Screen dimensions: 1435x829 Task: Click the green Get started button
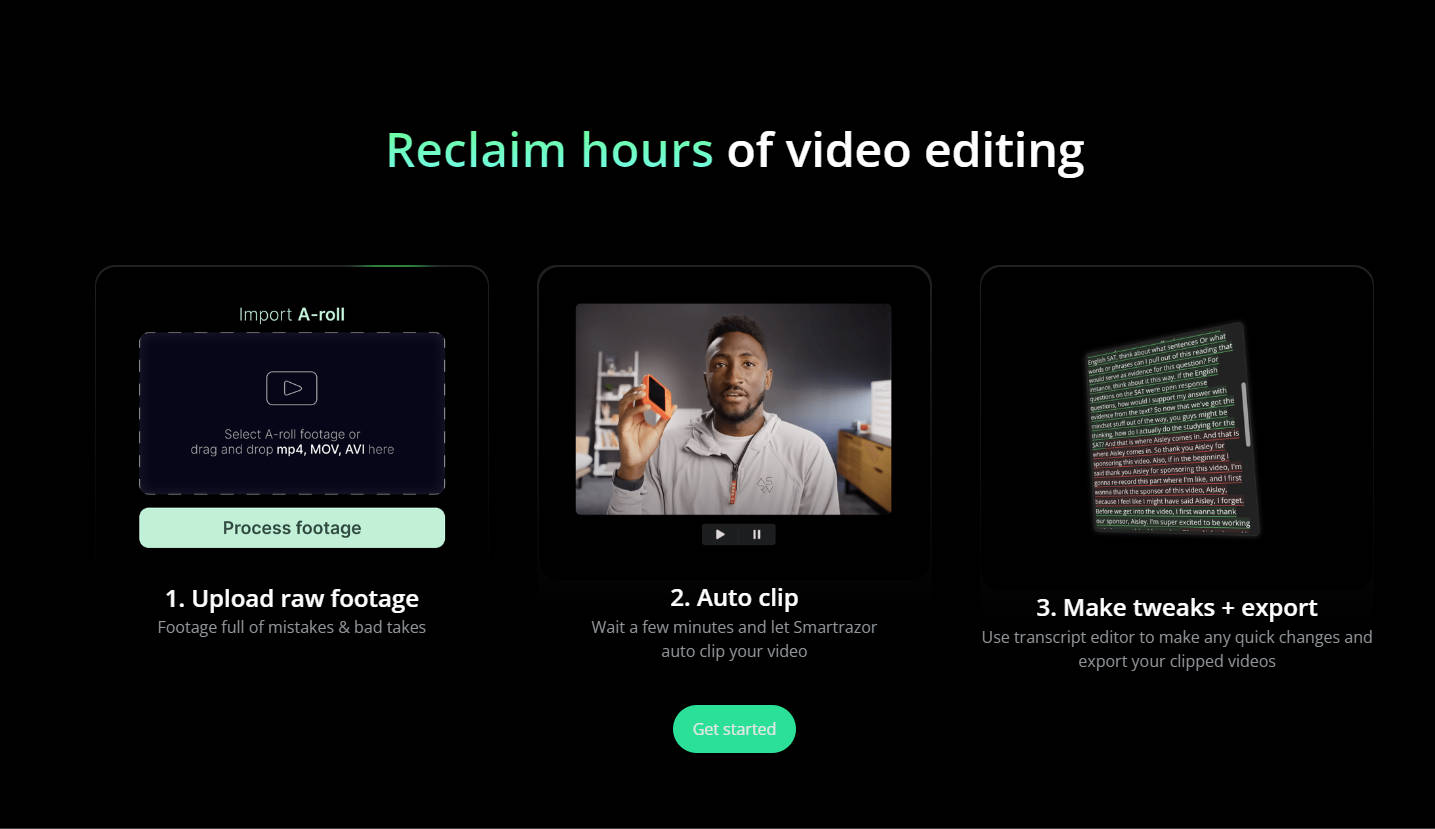tap(734, 729)
